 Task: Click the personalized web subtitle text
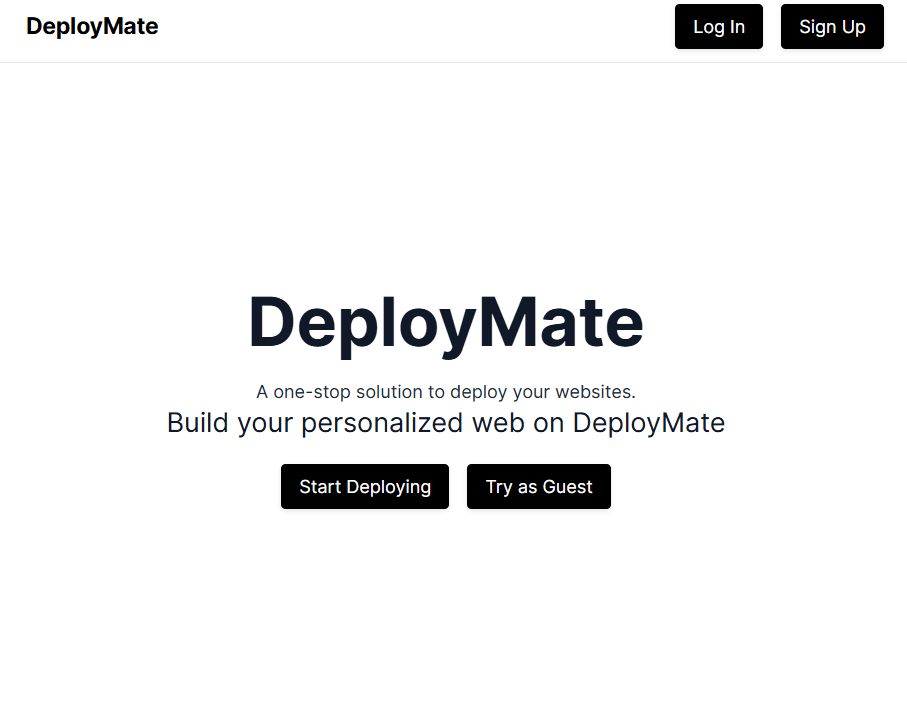(446, 422)
